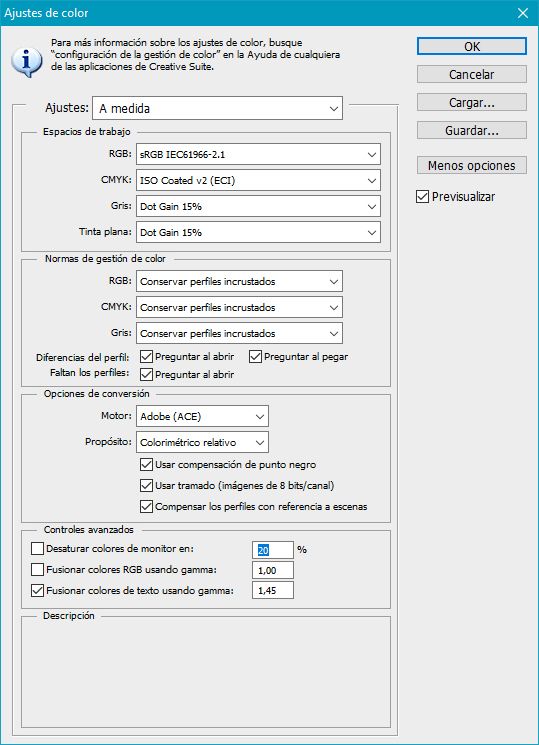Click the text gamma field showing 1,45

pyautogui.click(x=273, y=590)
